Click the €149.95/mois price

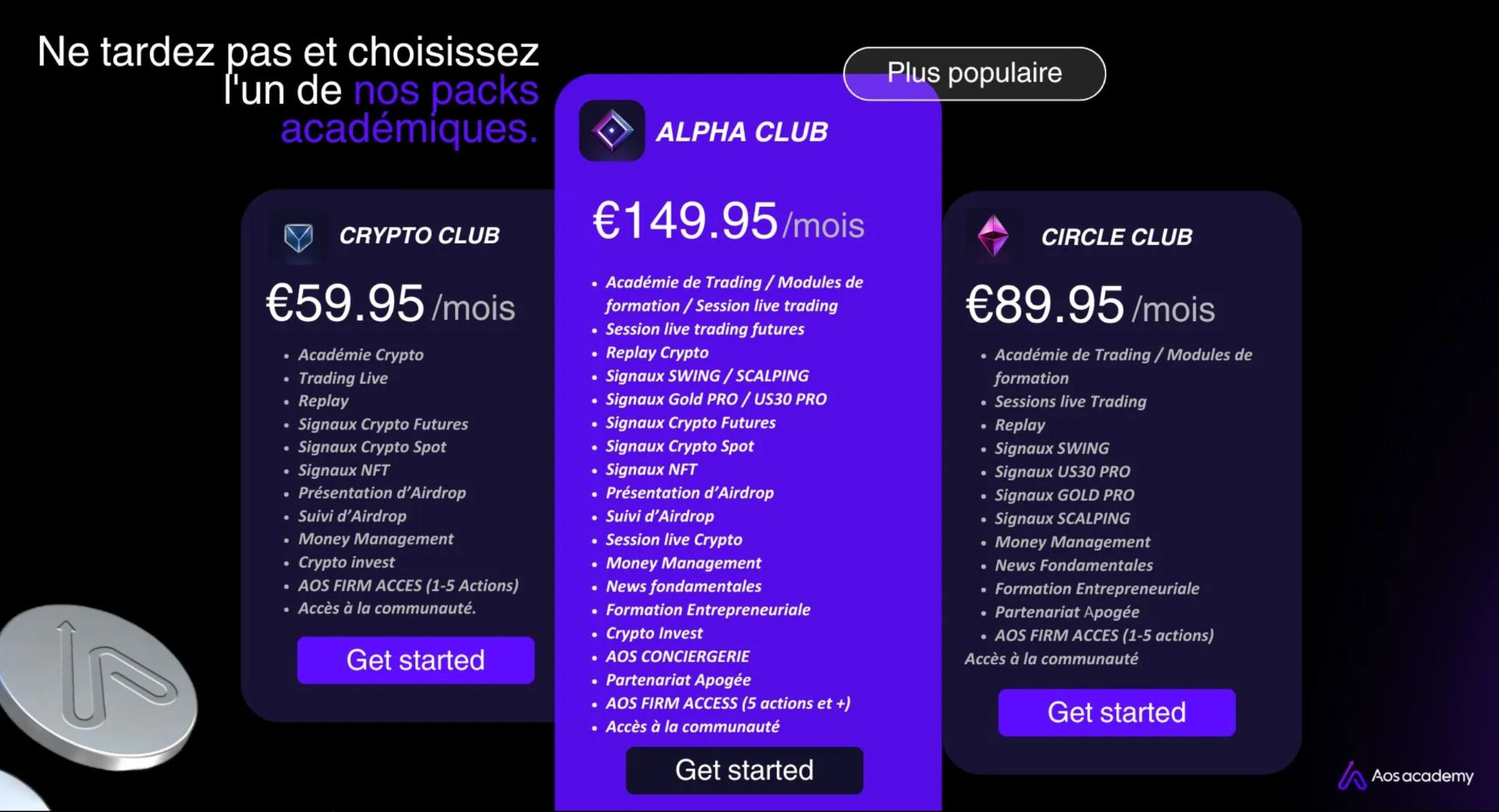tap(729, 221)
